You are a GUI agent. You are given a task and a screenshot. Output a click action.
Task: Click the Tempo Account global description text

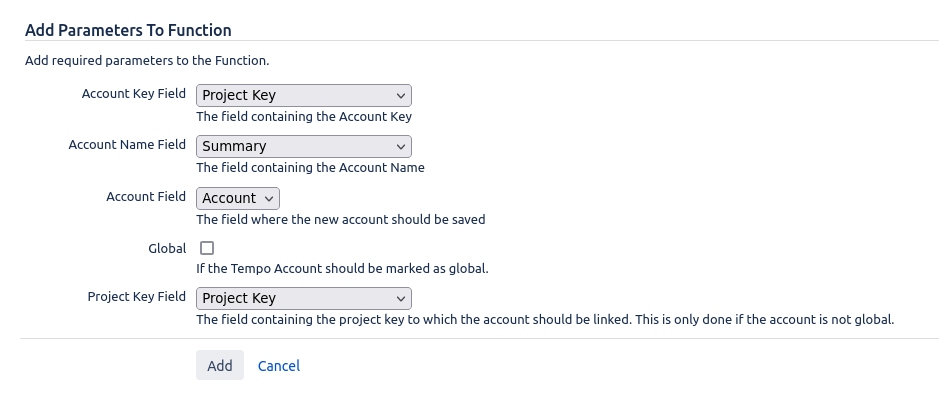343,269
